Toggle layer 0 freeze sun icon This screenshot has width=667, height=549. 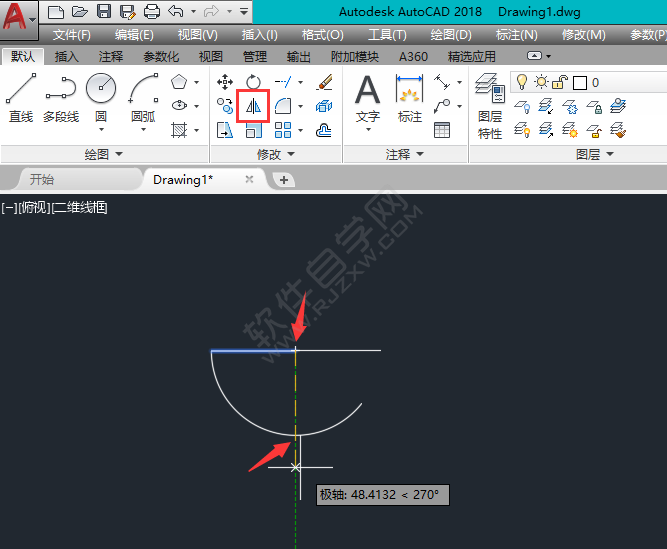(542, 82)
